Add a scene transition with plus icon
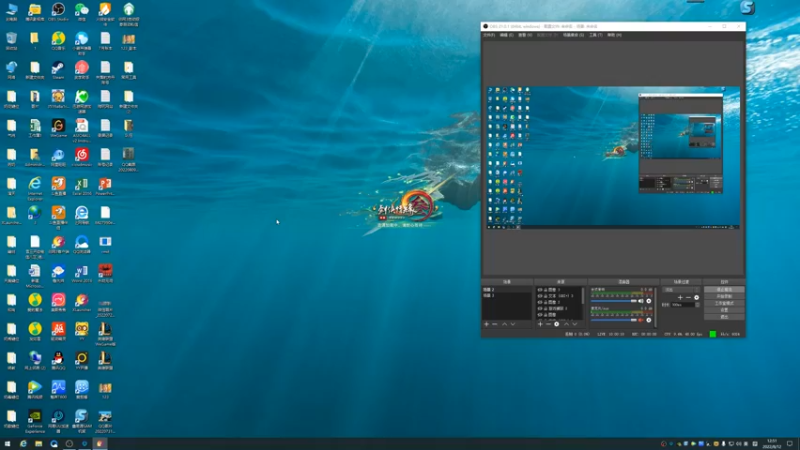 pyautogui.click(x=680, y=297)
